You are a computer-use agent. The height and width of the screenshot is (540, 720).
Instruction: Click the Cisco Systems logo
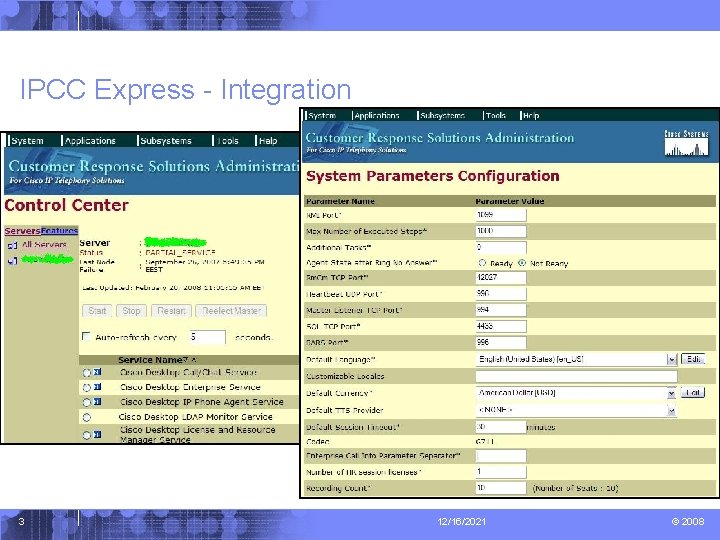coord(686,143)
